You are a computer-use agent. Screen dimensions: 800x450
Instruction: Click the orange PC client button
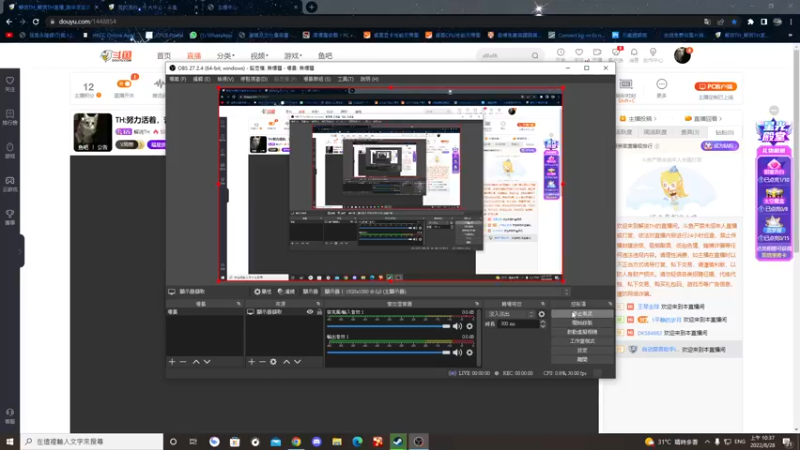(x=715, y=86)
